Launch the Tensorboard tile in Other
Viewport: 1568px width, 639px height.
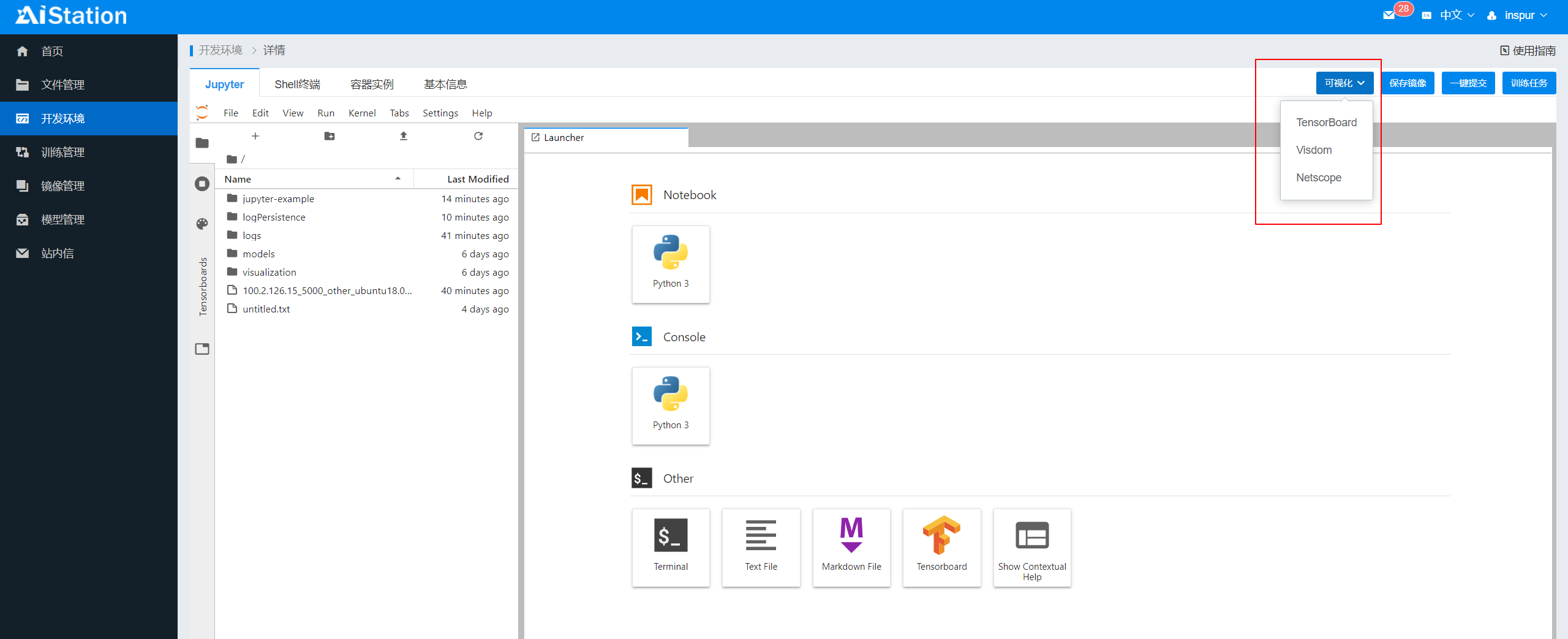point(941,547)
